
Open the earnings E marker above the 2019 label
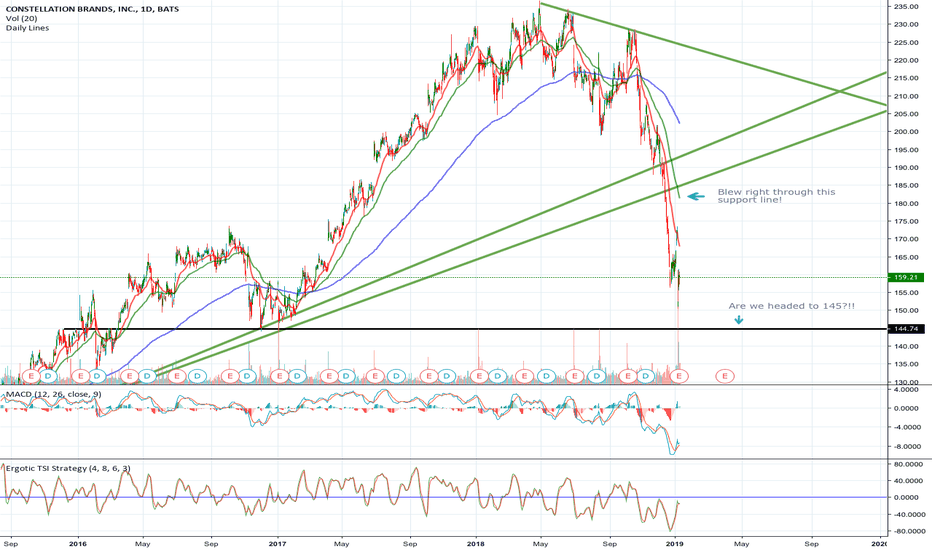[679, 376]
